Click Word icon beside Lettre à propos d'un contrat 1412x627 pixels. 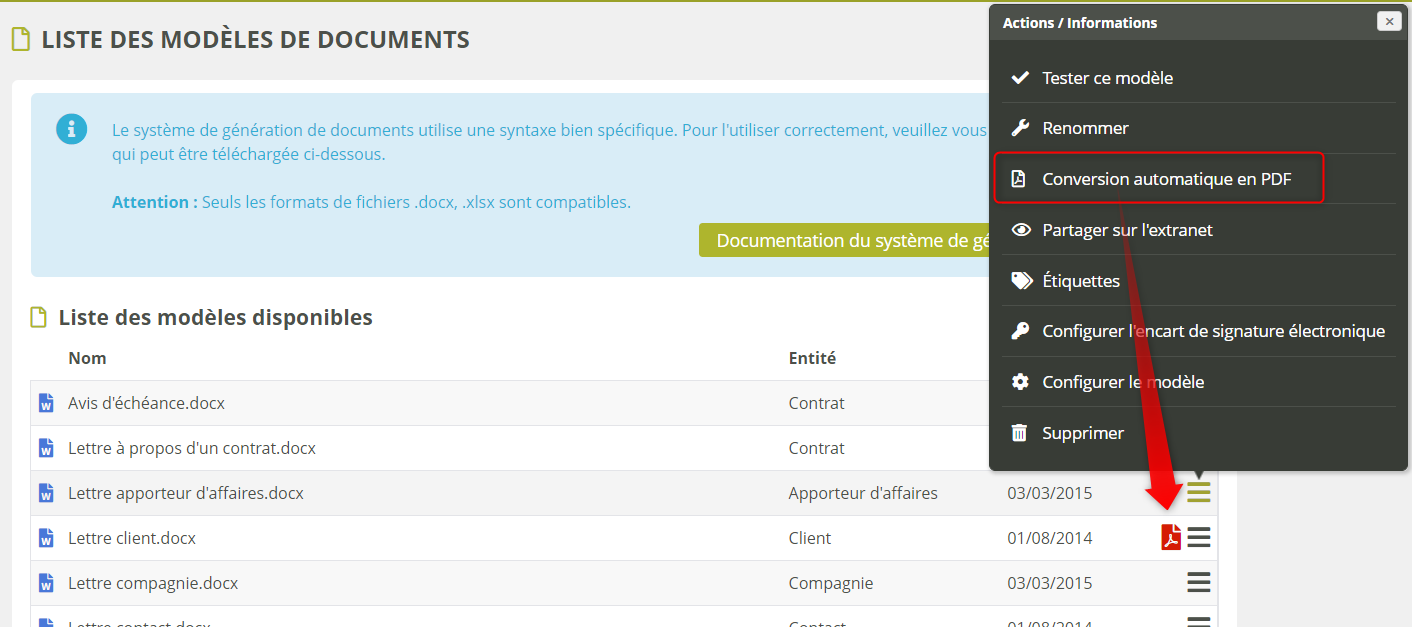pos(45,448)
